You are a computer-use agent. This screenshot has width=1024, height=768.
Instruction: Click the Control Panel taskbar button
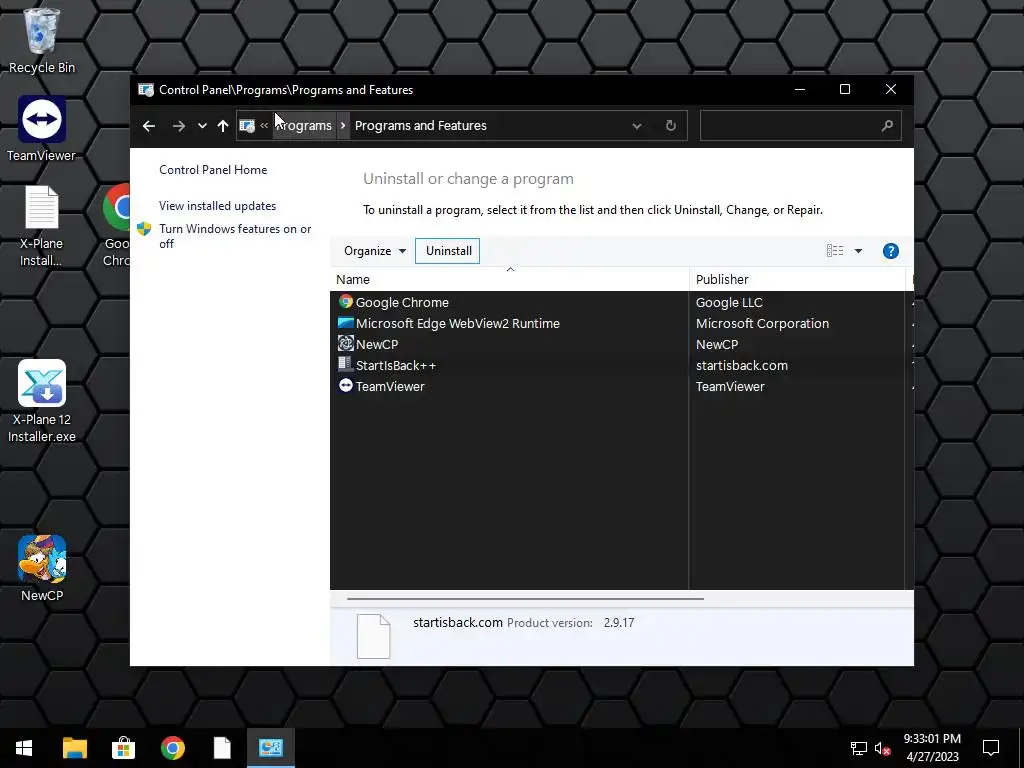tap(271, 748)
